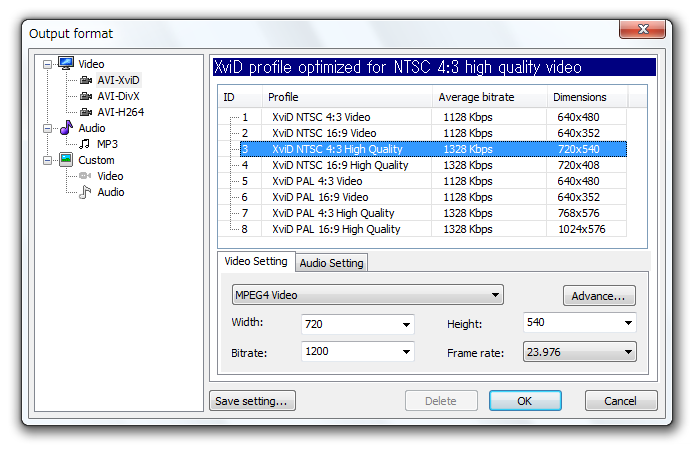The width and height of the screenshot is (695, 449).
Task: Select Video under the Custom node
Action: (110, 176)
